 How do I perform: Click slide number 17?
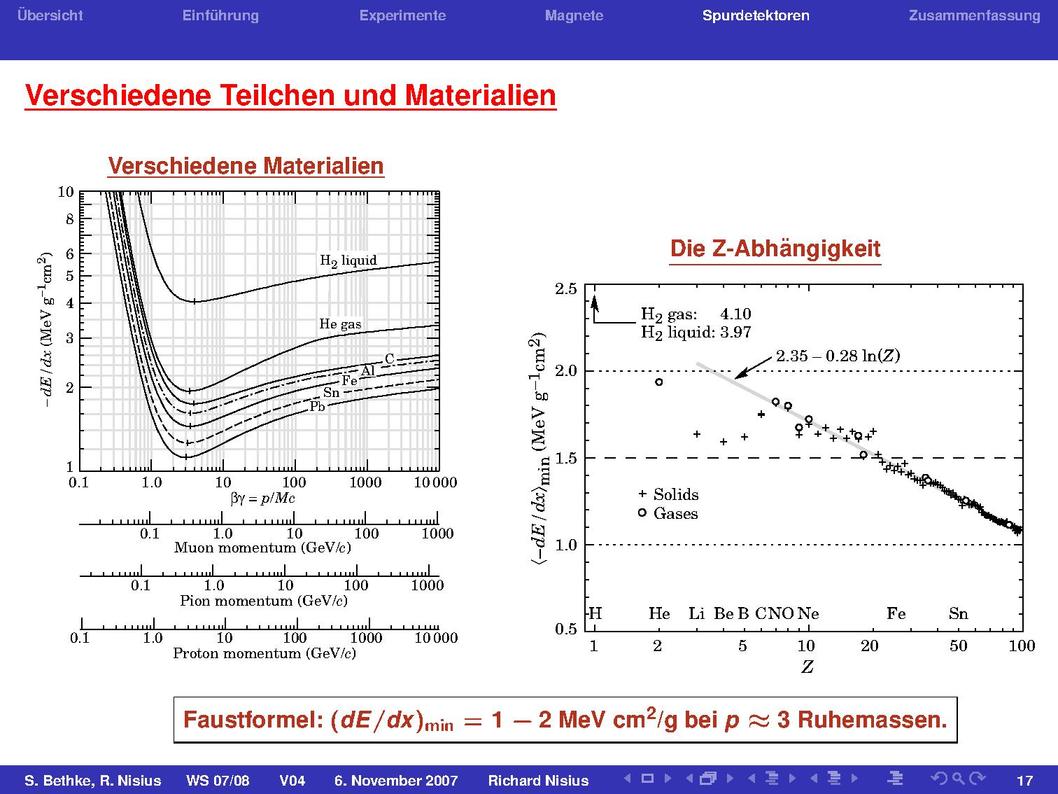(1024, 781)
